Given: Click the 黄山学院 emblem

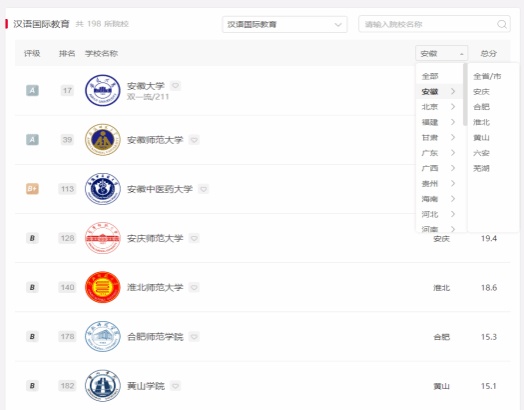Looking at the screenshot, I should pyautogui.click(x=103, y=386).
